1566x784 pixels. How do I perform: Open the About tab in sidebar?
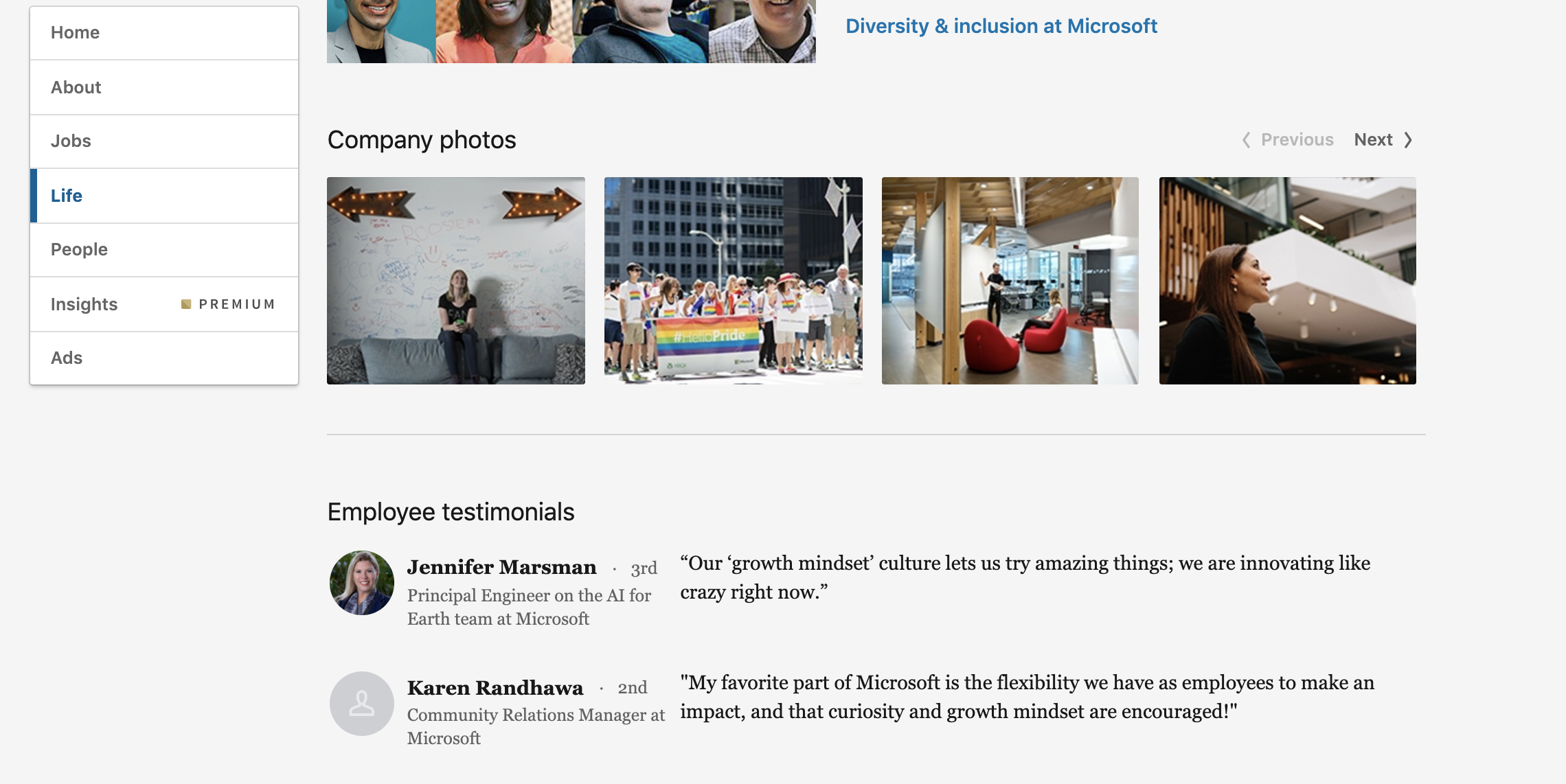click(x=76, y=87)
